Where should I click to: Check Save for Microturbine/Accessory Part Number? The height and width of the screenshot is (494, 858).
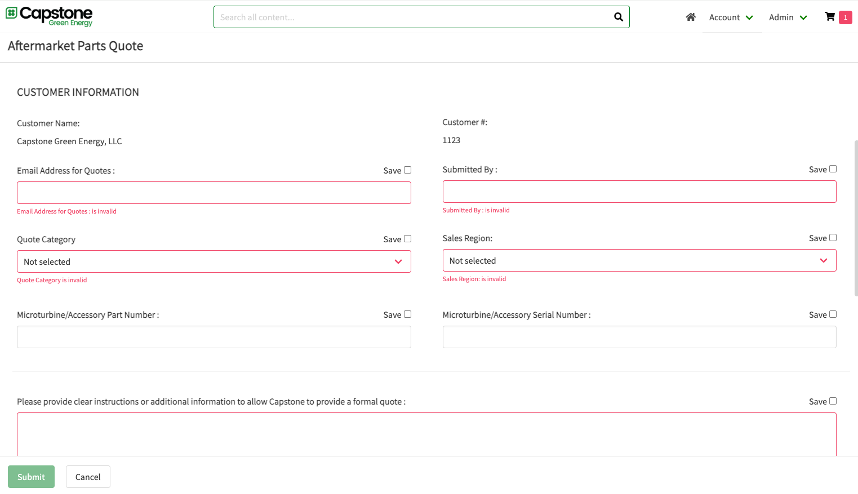pyautogui.click(x=408, y=314)
